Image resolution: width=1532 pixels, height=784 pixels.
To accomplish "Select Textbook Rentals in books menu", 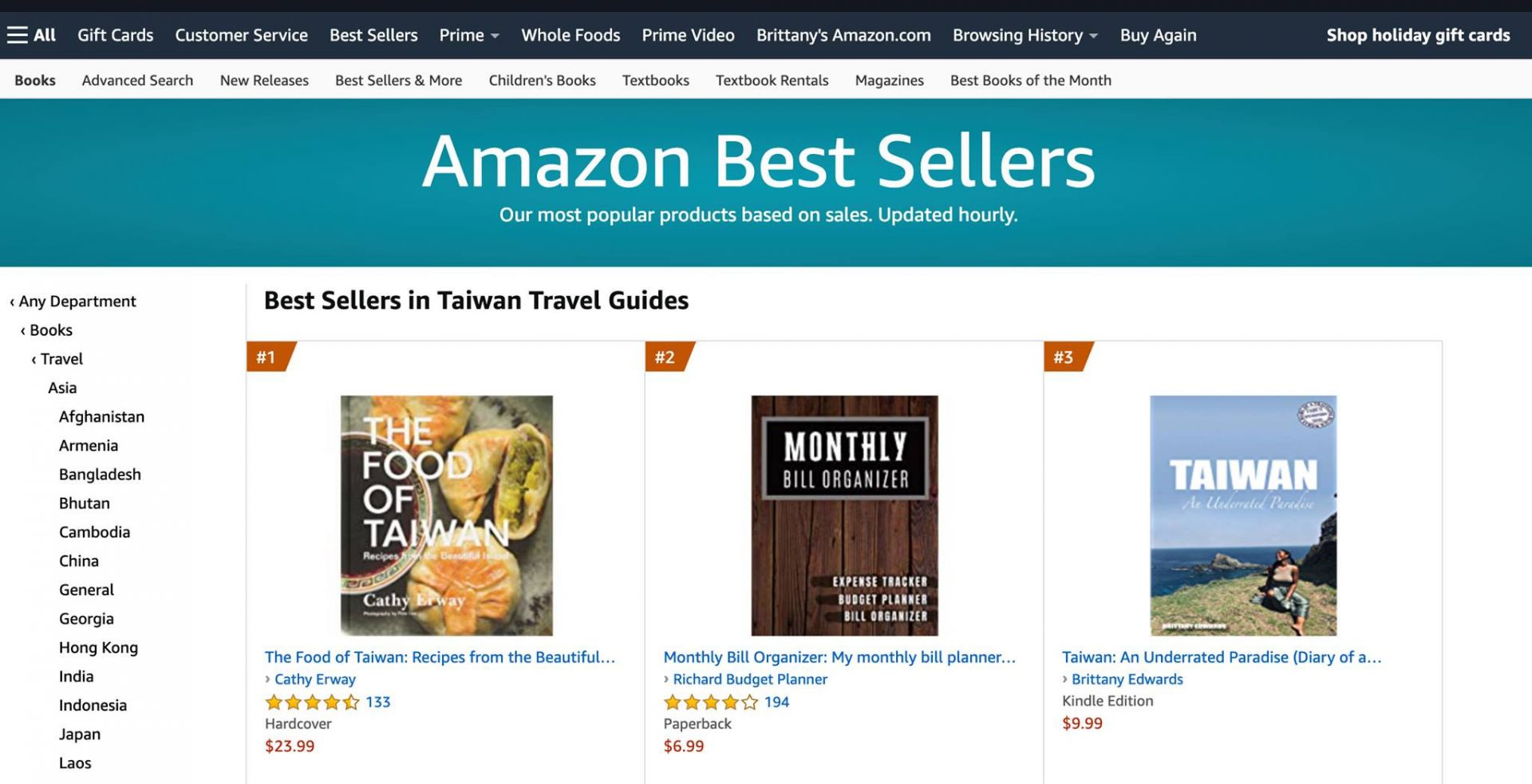I will pos(772,81).
